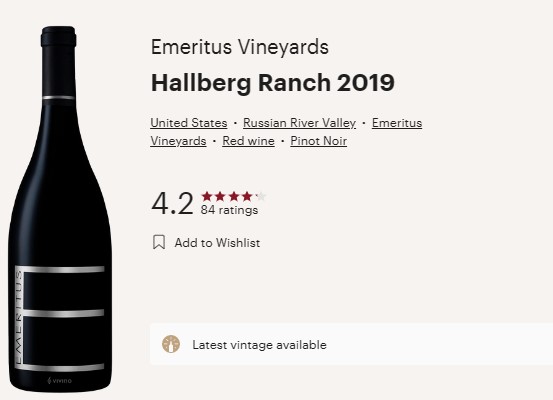
Task: Click the fourth red rating star
Action: tap(247, 196)
